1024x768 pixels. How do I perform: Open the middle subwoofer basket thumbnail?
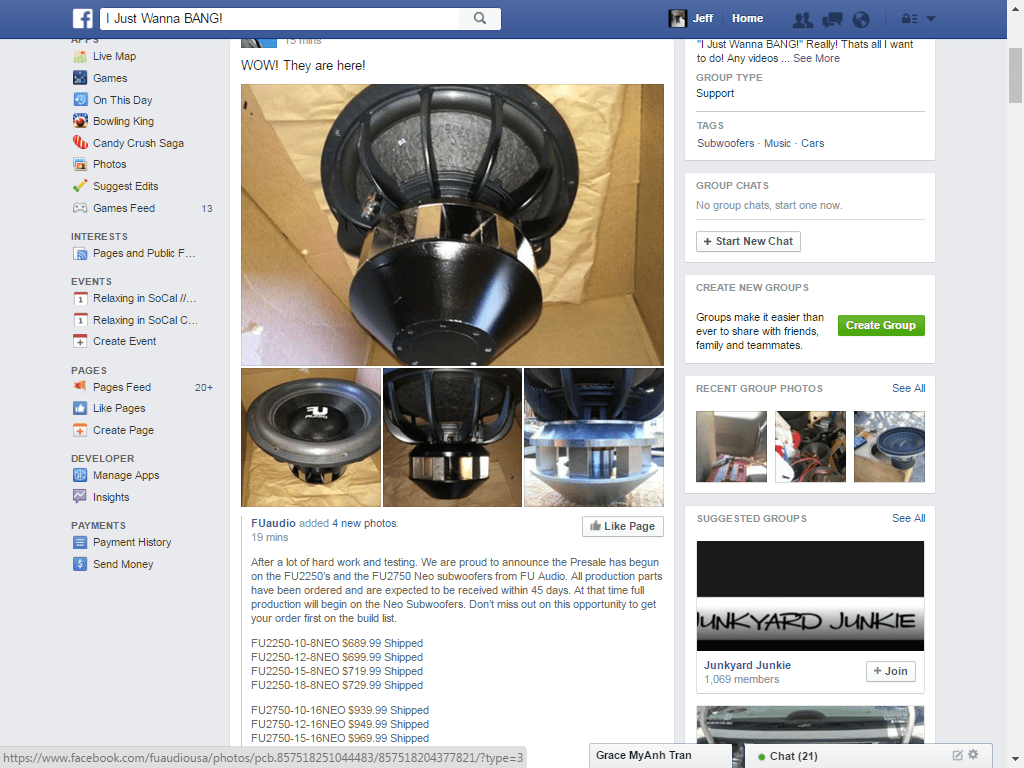click(x=453, y=438)
